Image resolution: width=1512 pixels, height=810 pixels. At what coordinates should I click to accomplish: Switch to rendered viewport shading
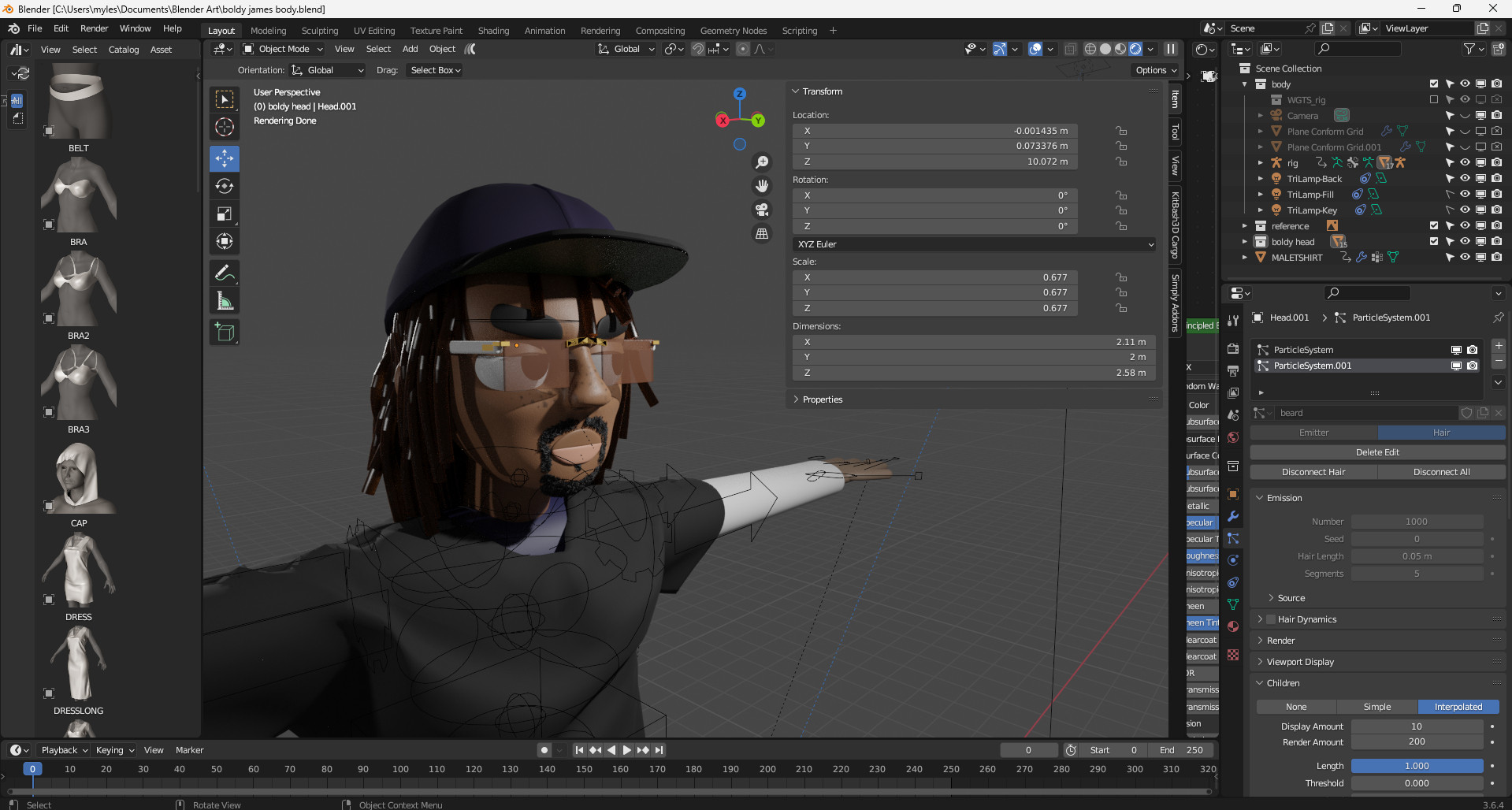(1135, 49)
